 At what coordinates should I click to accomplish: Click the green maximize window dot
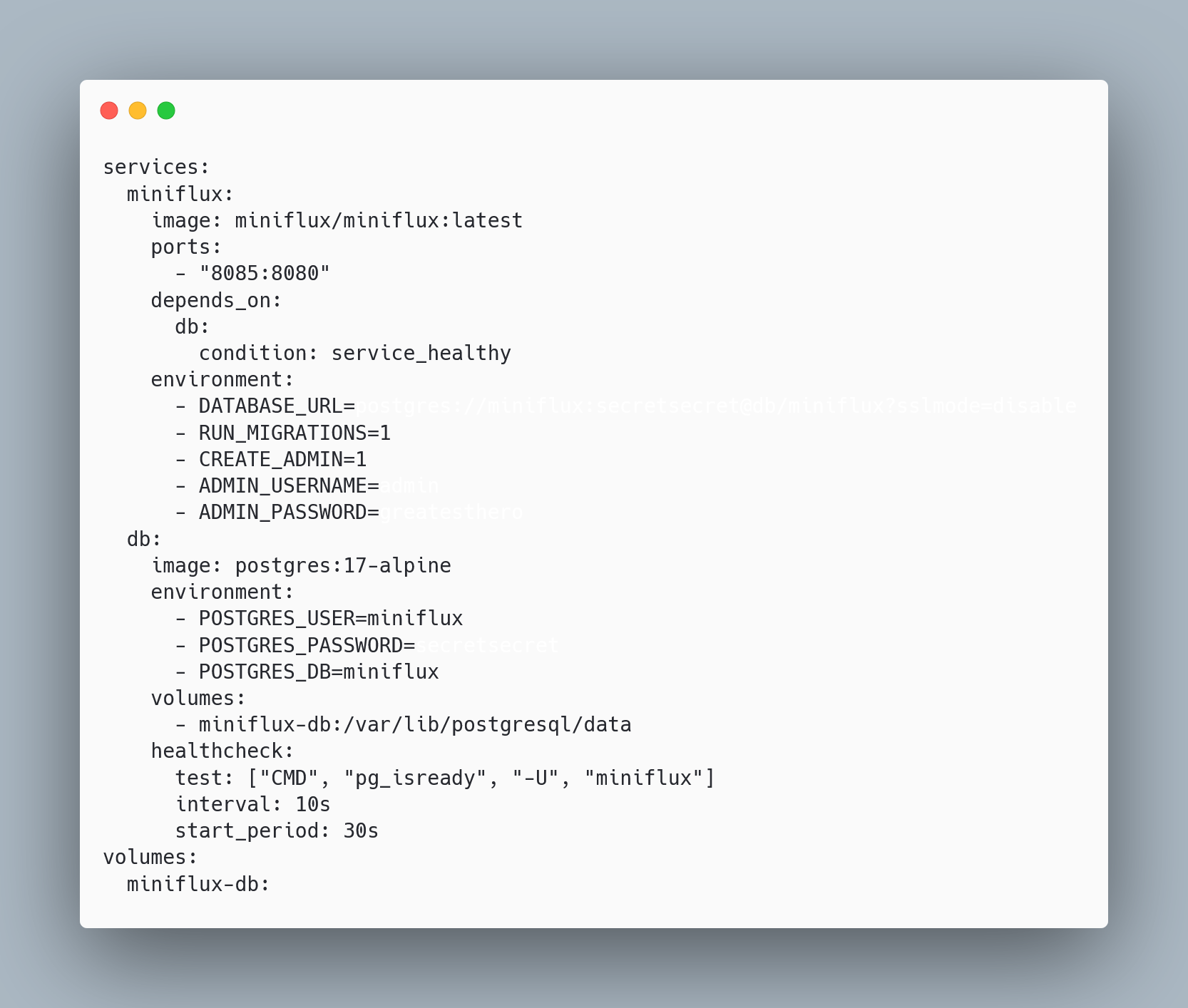point(166,110)
